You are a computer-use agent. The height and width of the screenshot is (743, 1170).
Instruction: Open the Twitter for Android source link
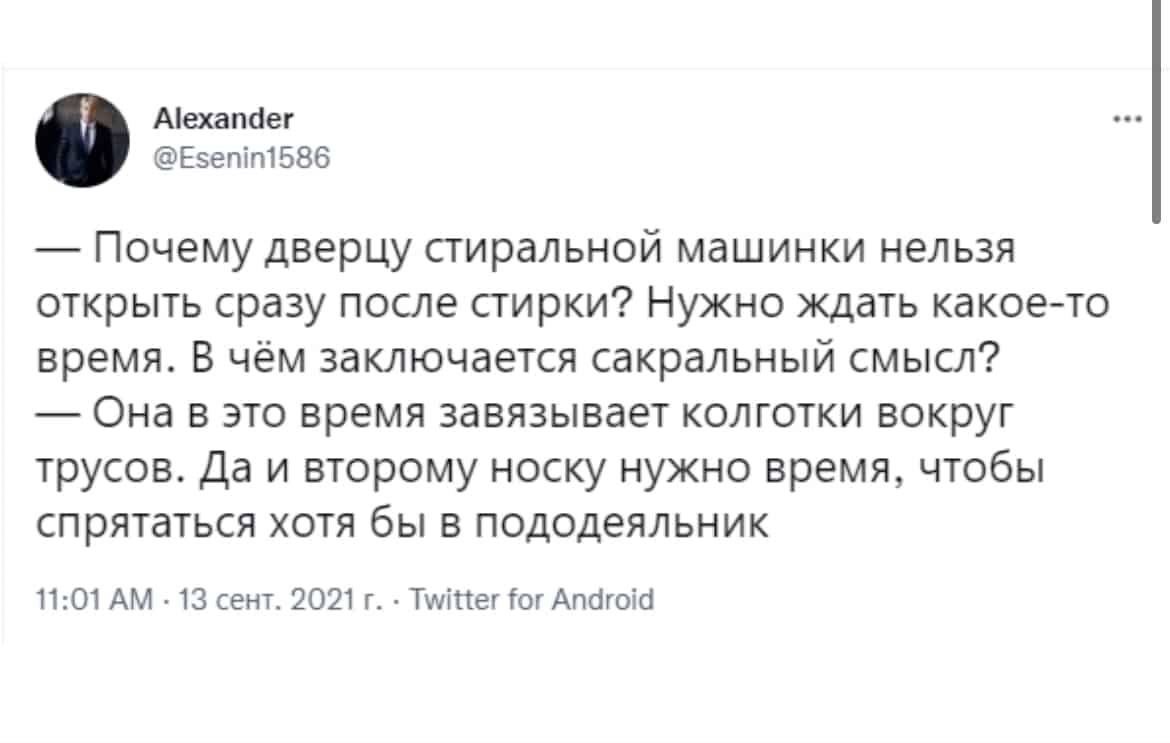tap(532, 599)
